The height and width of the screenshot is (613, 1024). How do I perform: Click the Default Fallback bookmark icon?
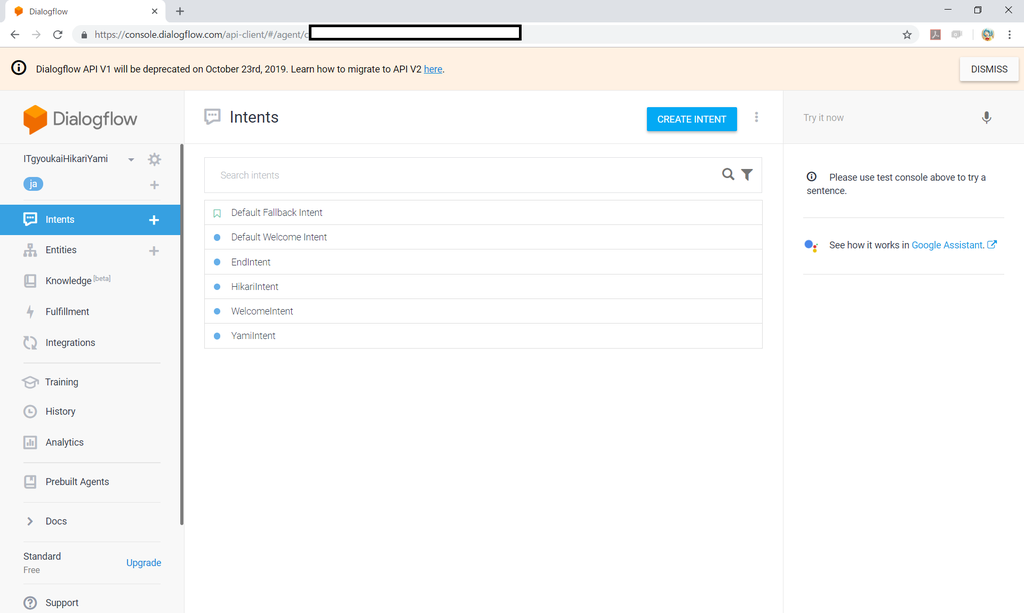[217, 213]
